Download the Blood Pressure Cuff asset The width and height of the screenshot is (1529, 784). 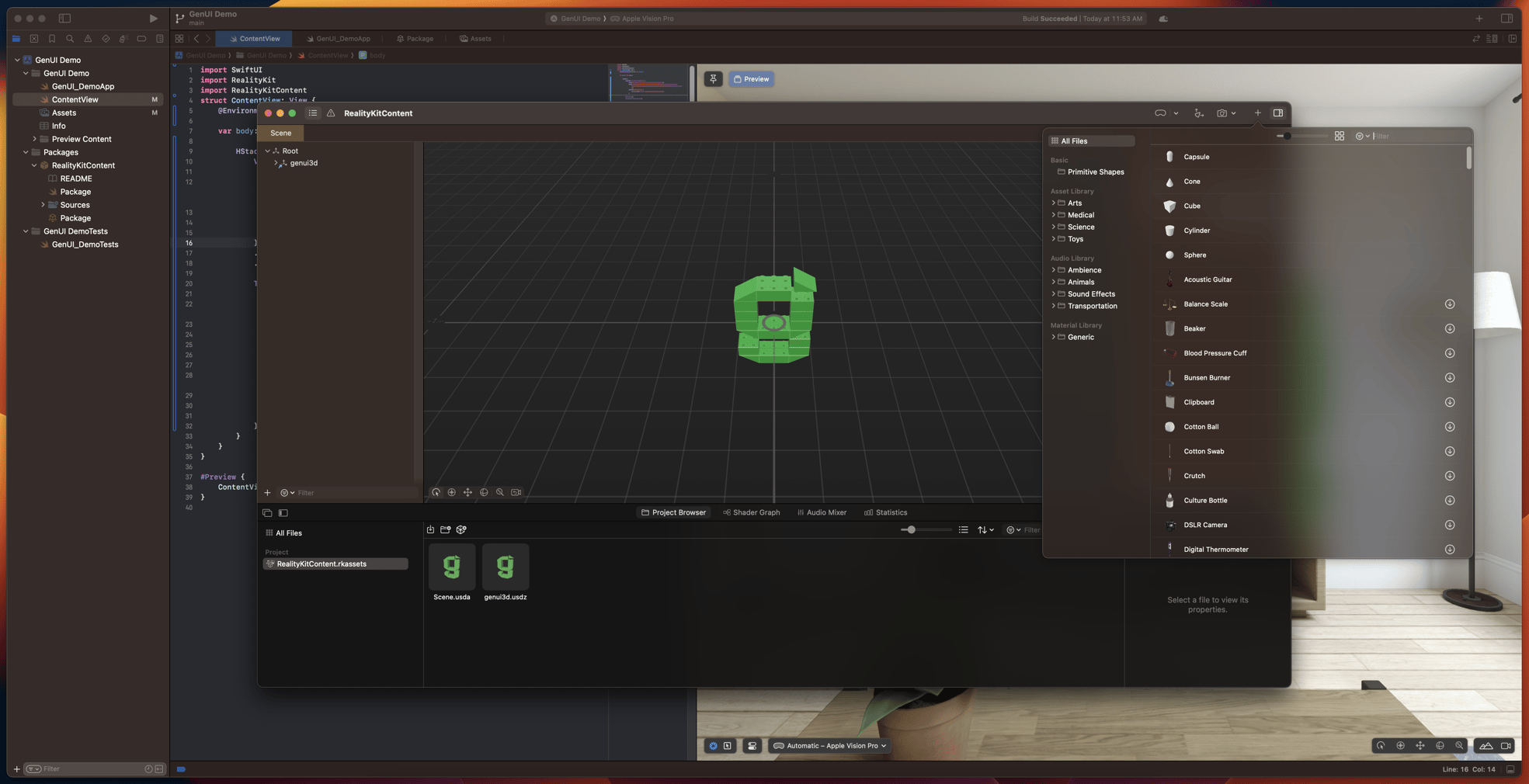point(1449,353)
